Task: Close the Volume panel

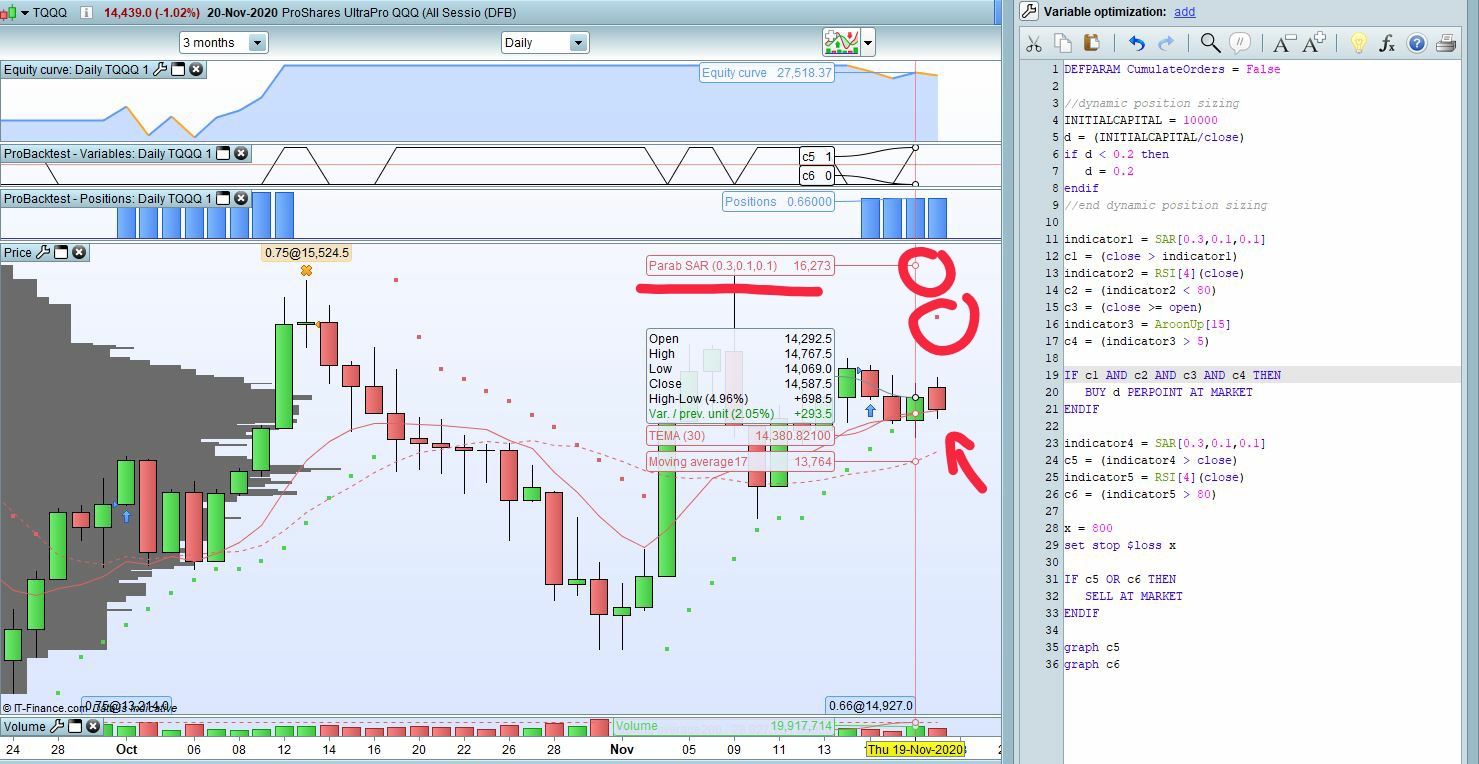Action: click(94, 726)
